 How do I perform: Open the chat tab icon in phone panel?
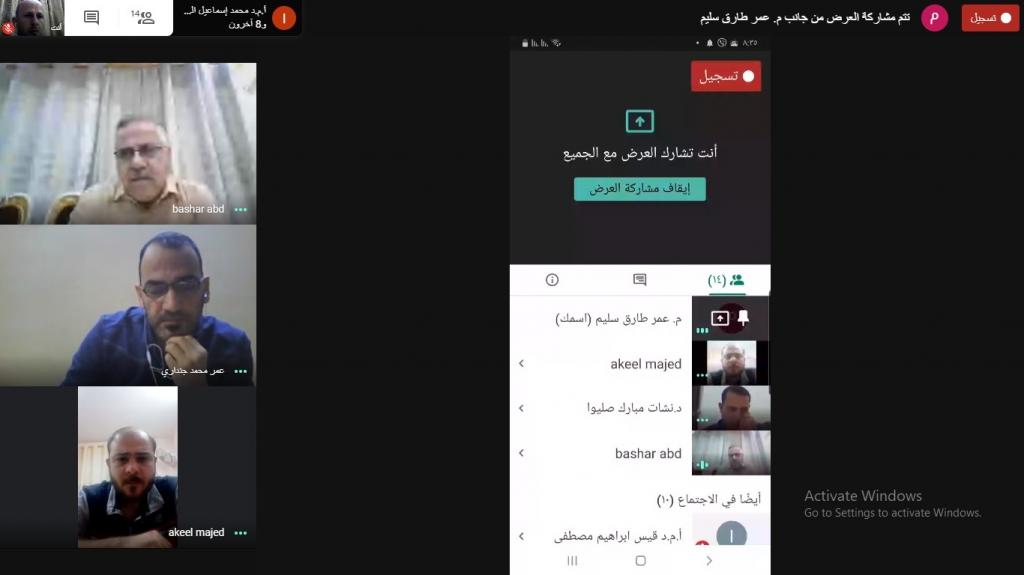pos(639,280)
